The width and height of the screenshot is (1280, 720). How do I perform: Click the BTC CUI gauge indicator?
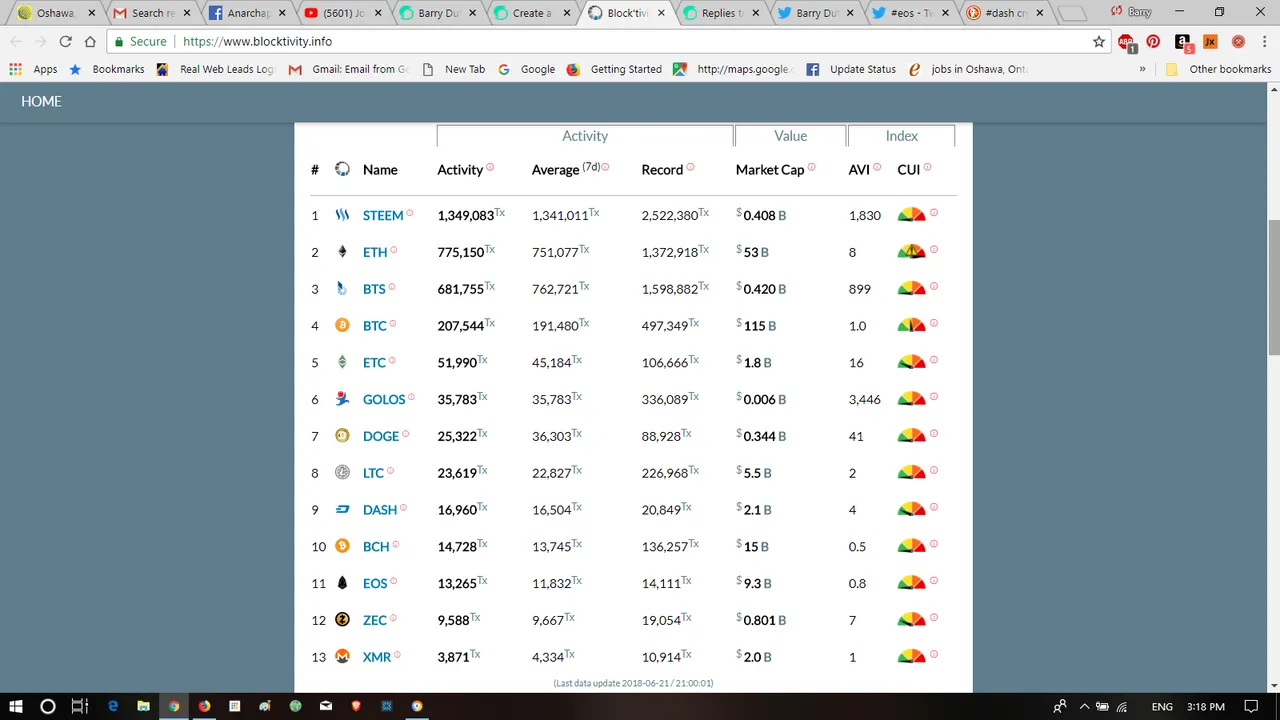point(911,325)
